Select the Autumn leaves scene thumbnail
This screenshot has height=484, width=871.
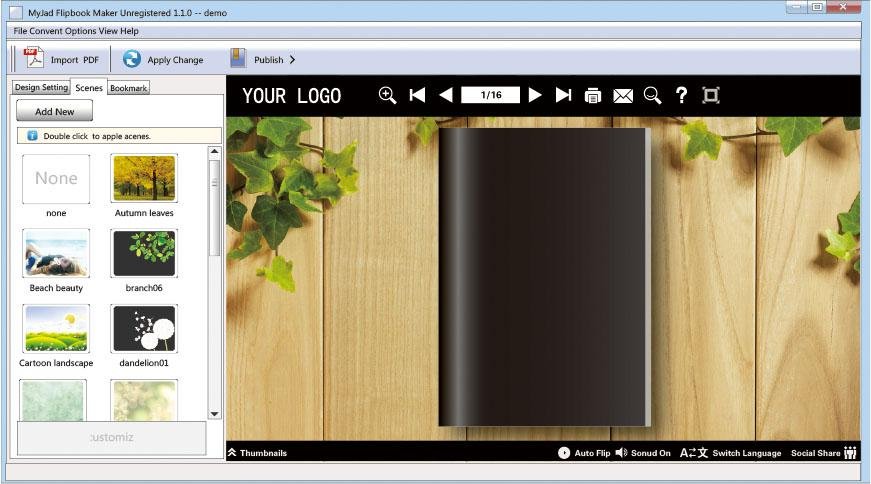tap(144, 178)
